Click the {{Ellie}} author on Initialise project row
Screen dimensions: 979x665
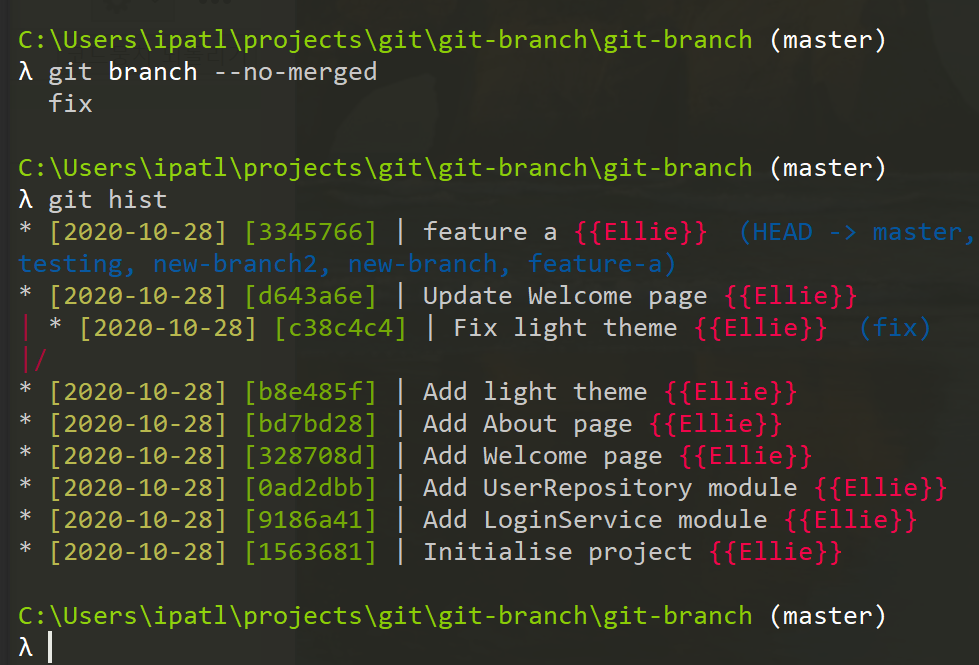coord(775,552)
